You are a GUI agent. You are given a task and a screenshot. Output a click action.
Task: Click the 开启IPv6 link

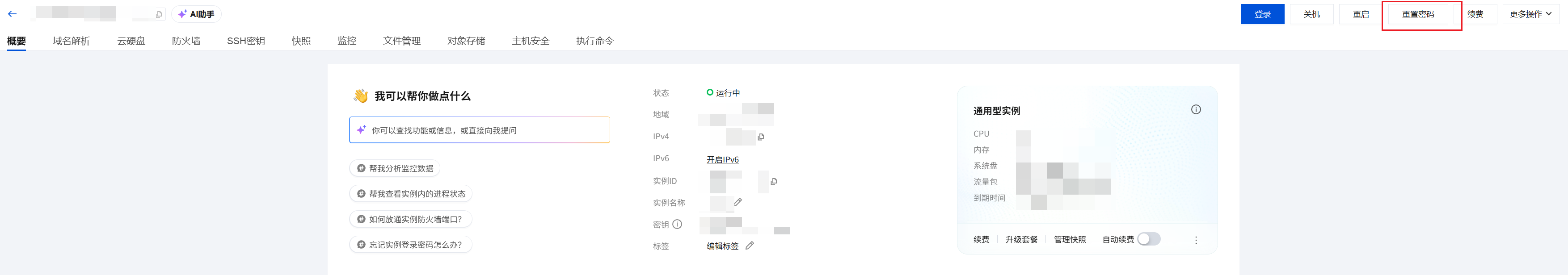point(722,159)
